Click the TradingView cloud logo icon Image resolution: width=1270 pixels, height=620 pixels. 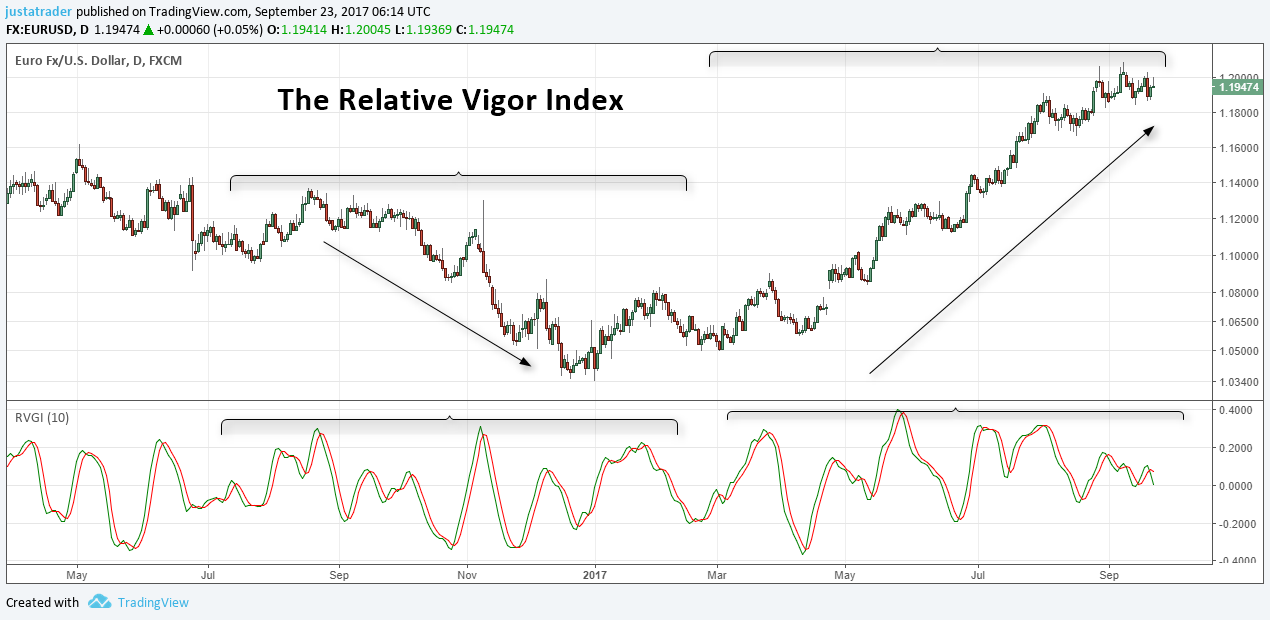pos(99,603)
